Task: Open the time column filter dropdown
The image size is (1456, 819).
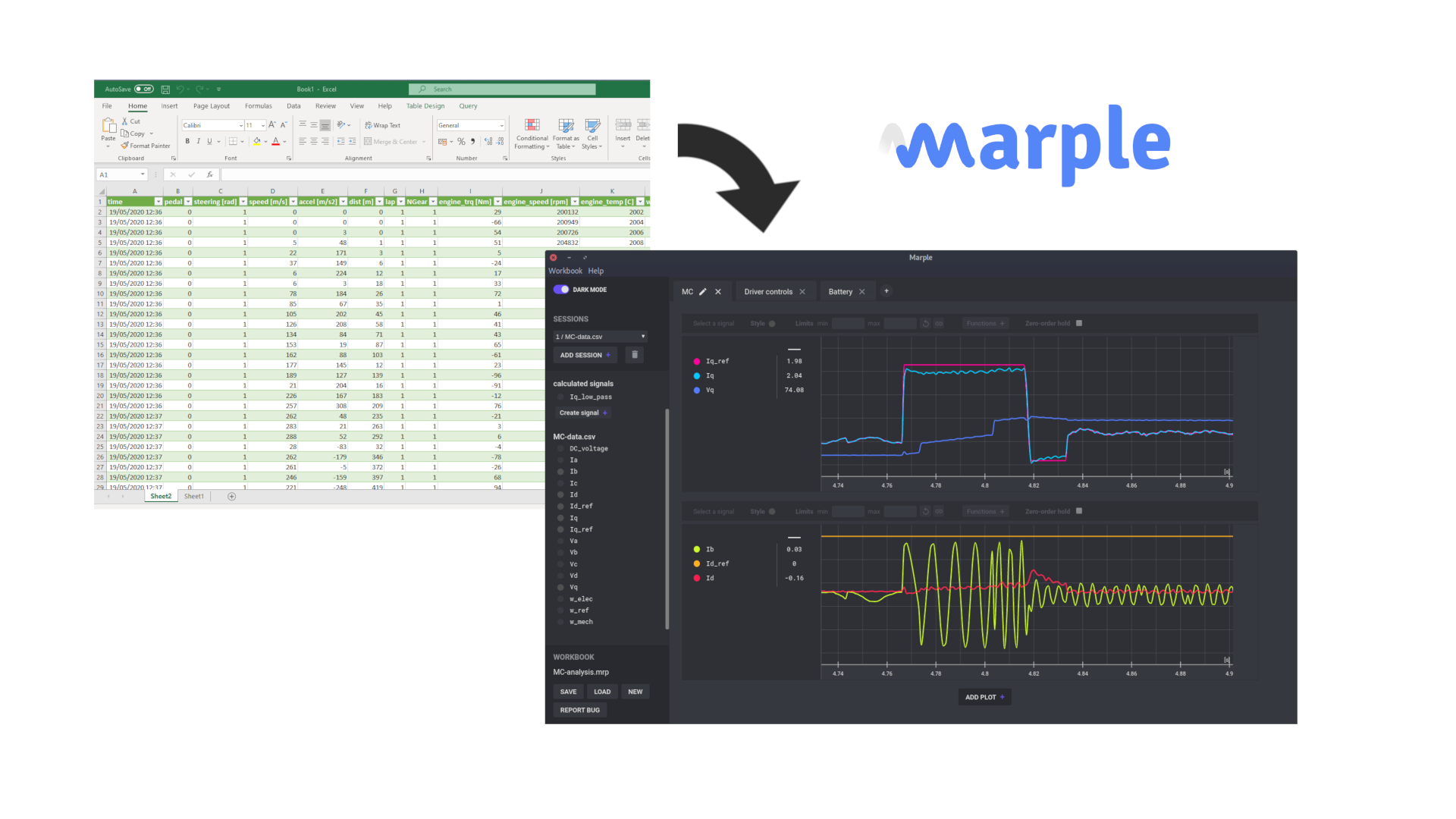Action: click(158, 202)
